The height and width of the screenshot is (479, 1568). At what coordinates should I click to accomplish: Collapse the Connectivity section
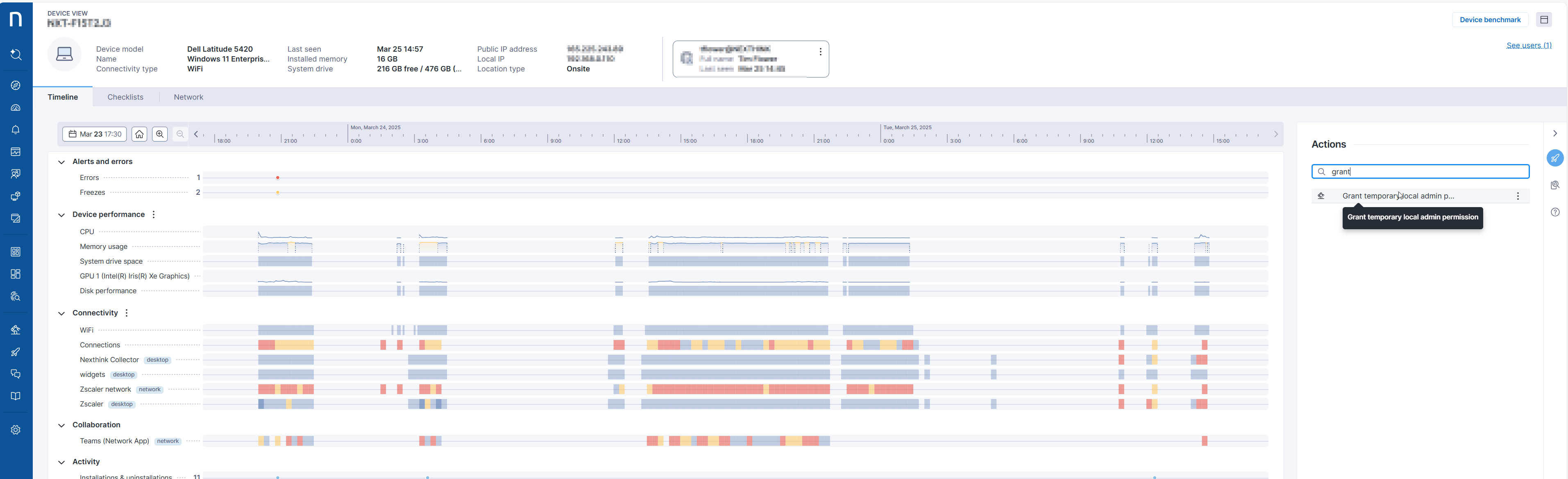(61, 313)
